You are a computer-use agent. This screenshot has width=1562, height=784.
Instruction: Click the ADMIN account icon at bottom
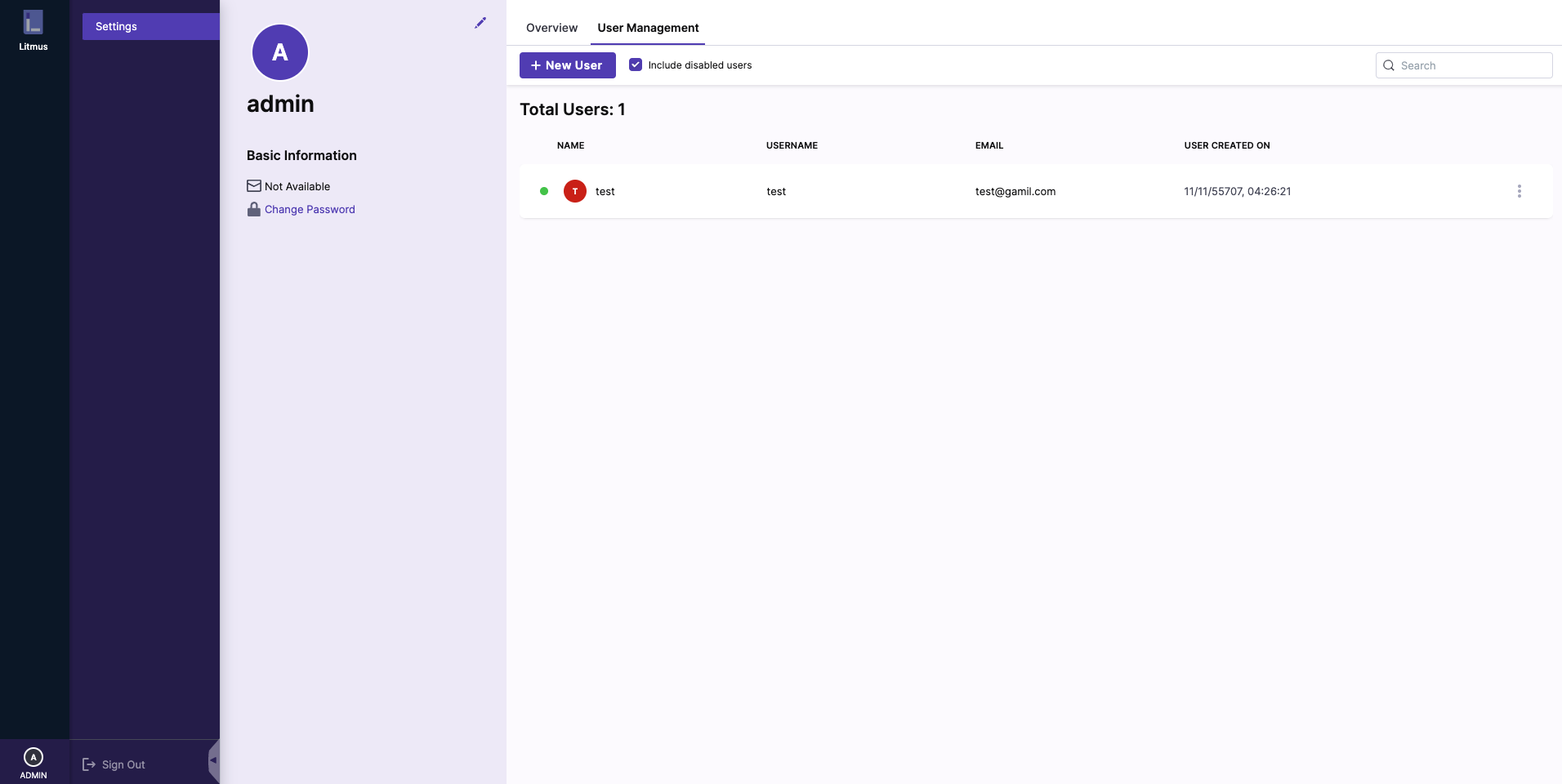[x=33, y=758]
